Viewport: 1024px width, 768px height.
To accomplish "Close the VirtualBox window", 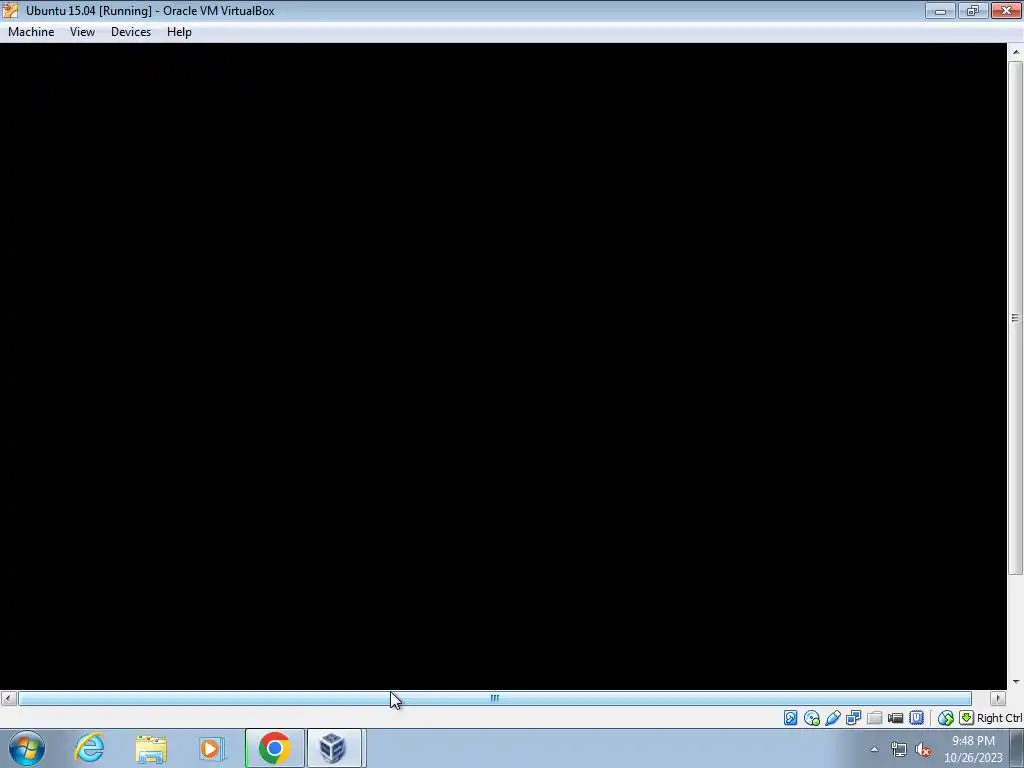I will coord(1006,10).
